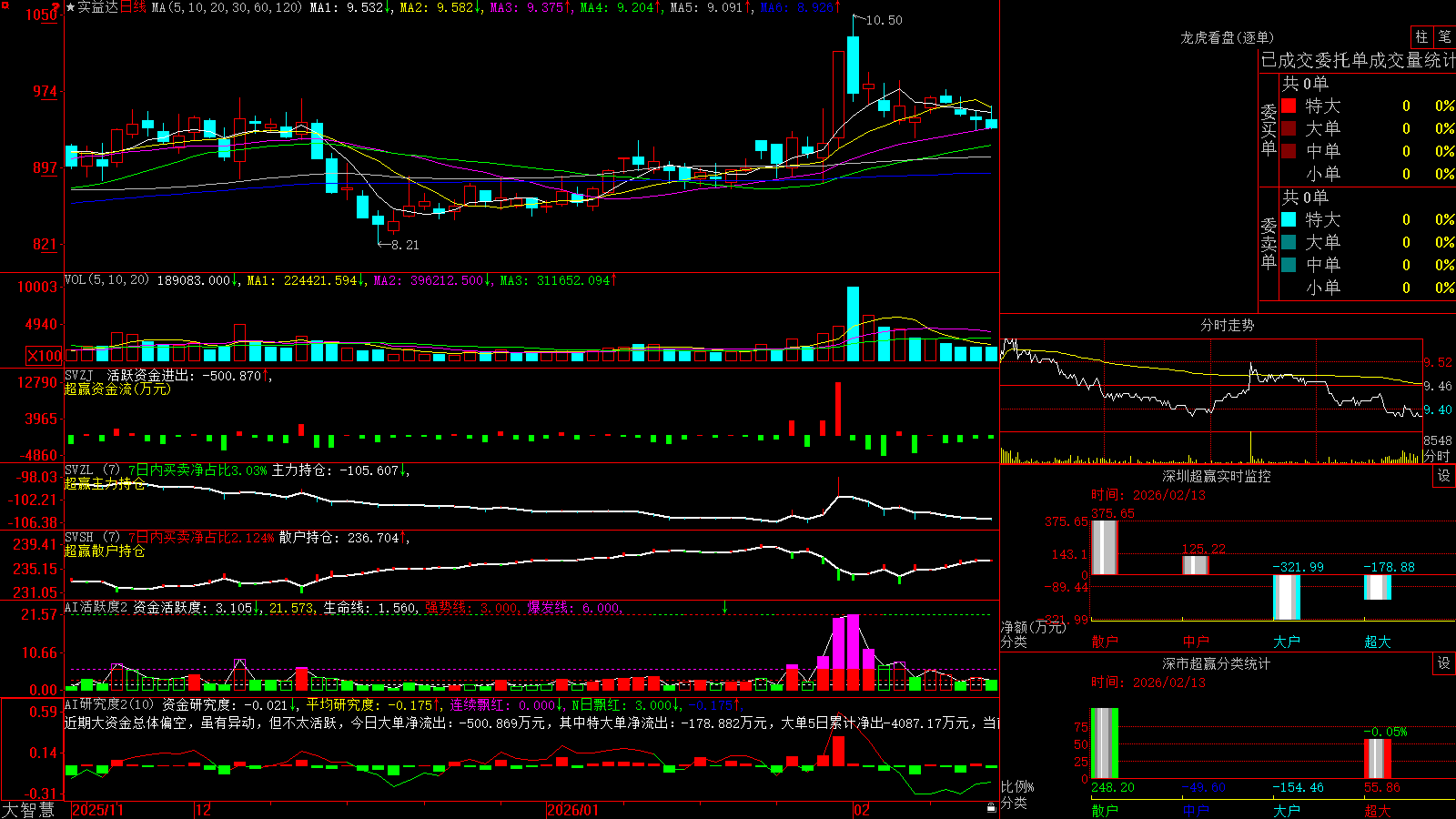Click the 大智慧 logo at bottom-left

28,810
